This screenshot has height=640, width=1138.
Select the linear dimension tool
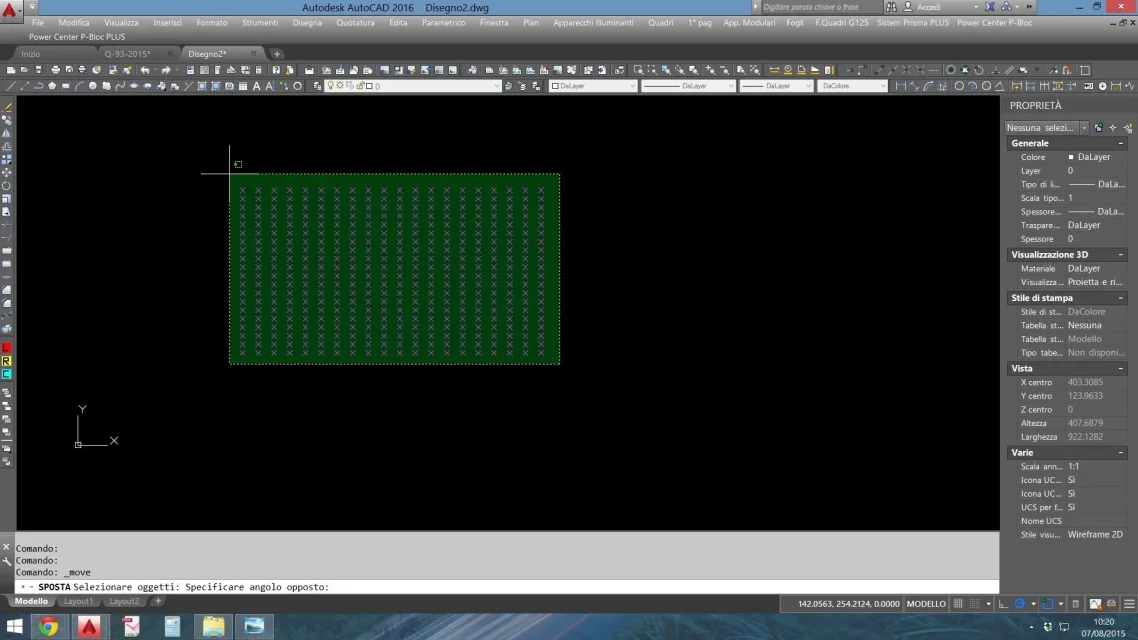(900, 86)
